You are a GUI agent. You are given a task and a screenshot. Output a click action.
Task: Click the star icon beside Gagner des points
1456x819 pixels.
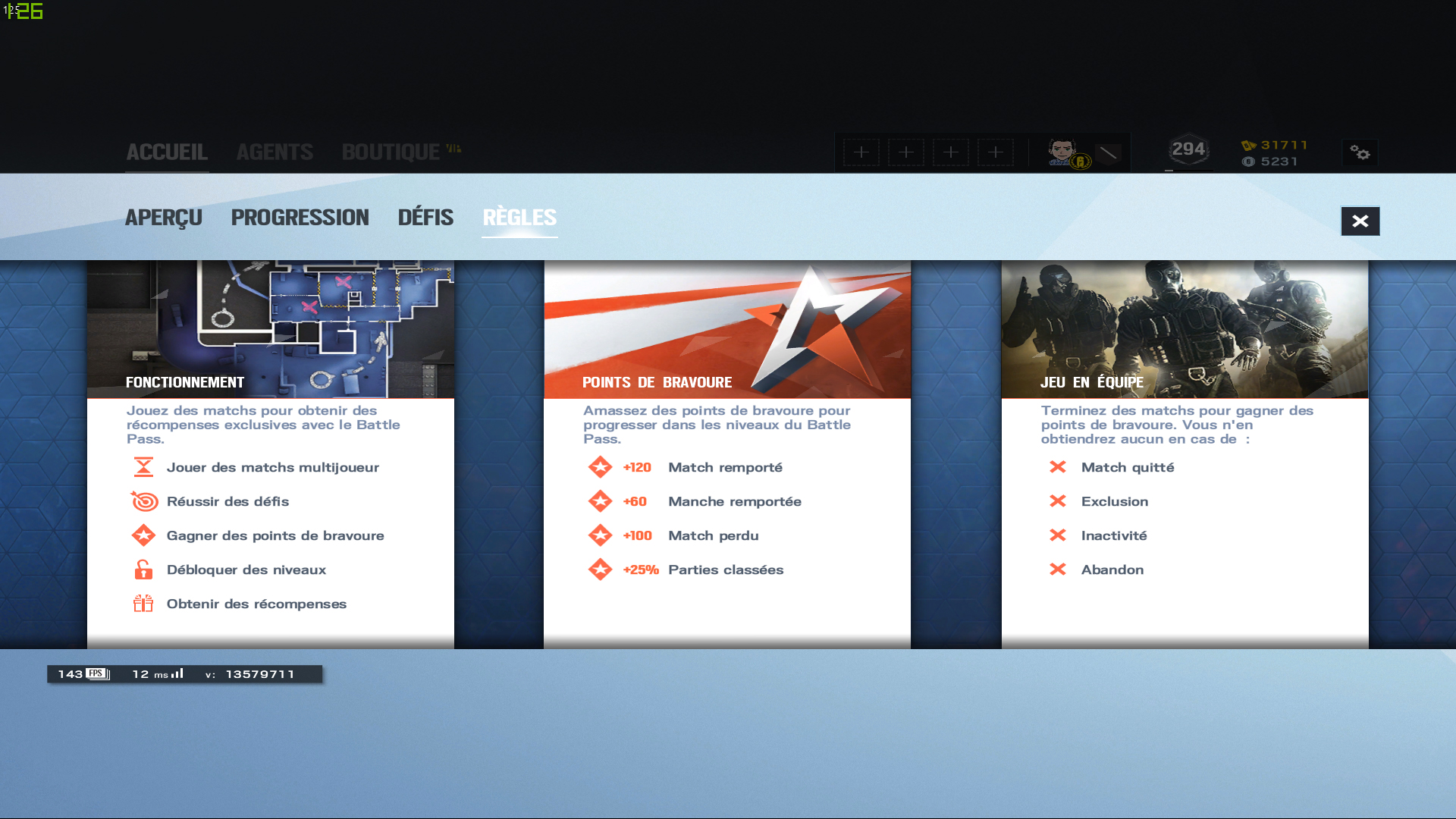coord(143,535)
